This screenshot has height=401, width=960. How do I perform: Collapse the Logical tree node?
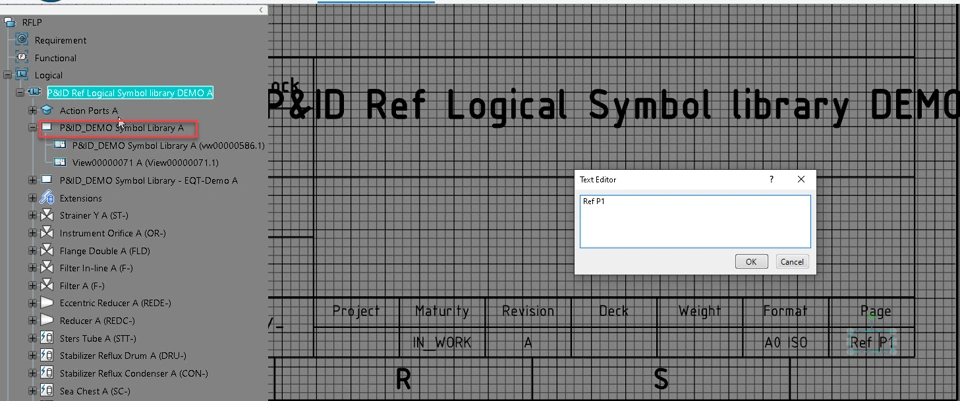click(7, 75)
